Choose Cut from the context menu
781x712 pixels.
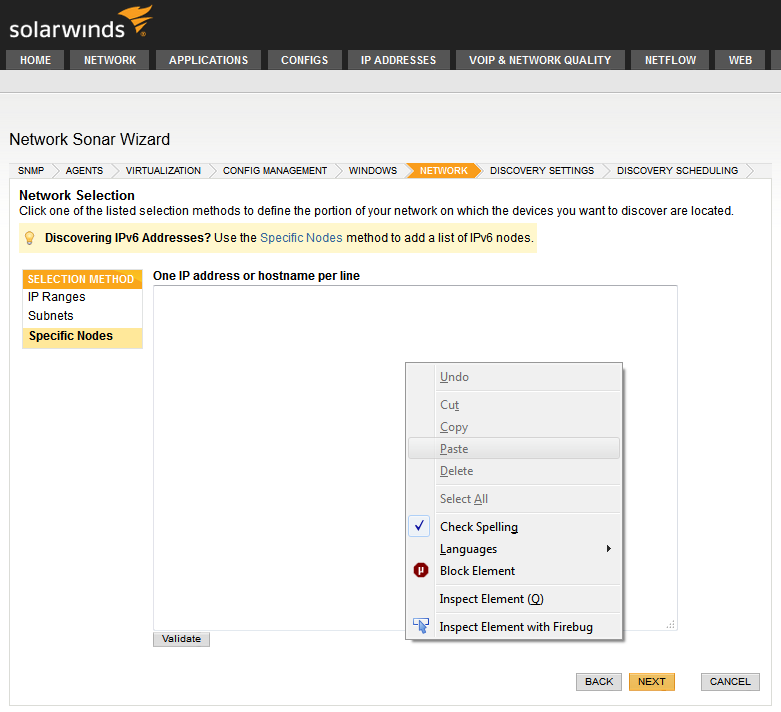[514, 405]
